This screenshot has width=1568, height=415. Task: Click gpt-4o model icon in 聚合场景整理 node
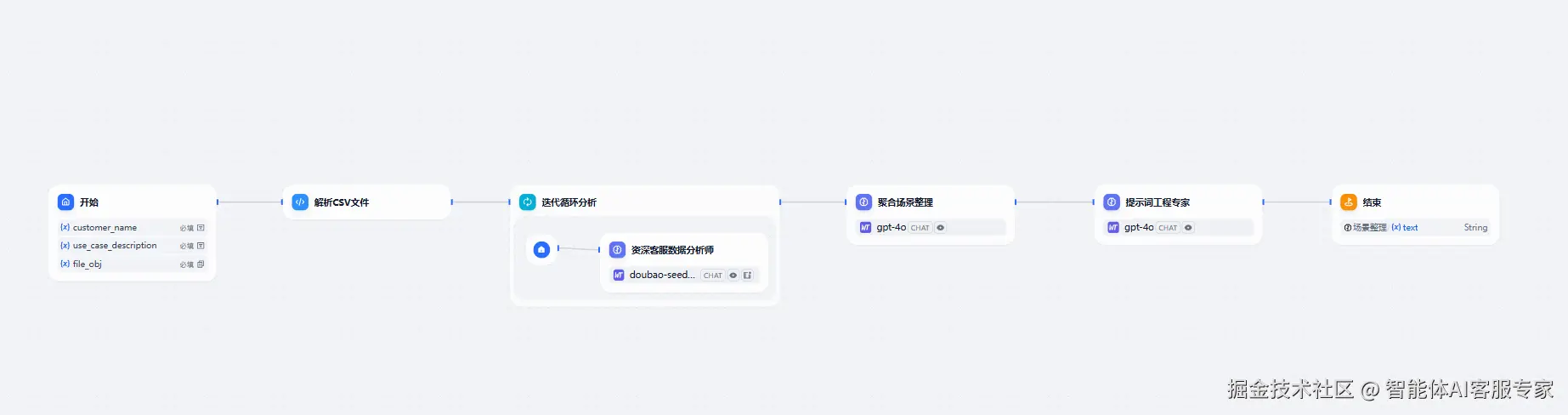tap(866, 228)
